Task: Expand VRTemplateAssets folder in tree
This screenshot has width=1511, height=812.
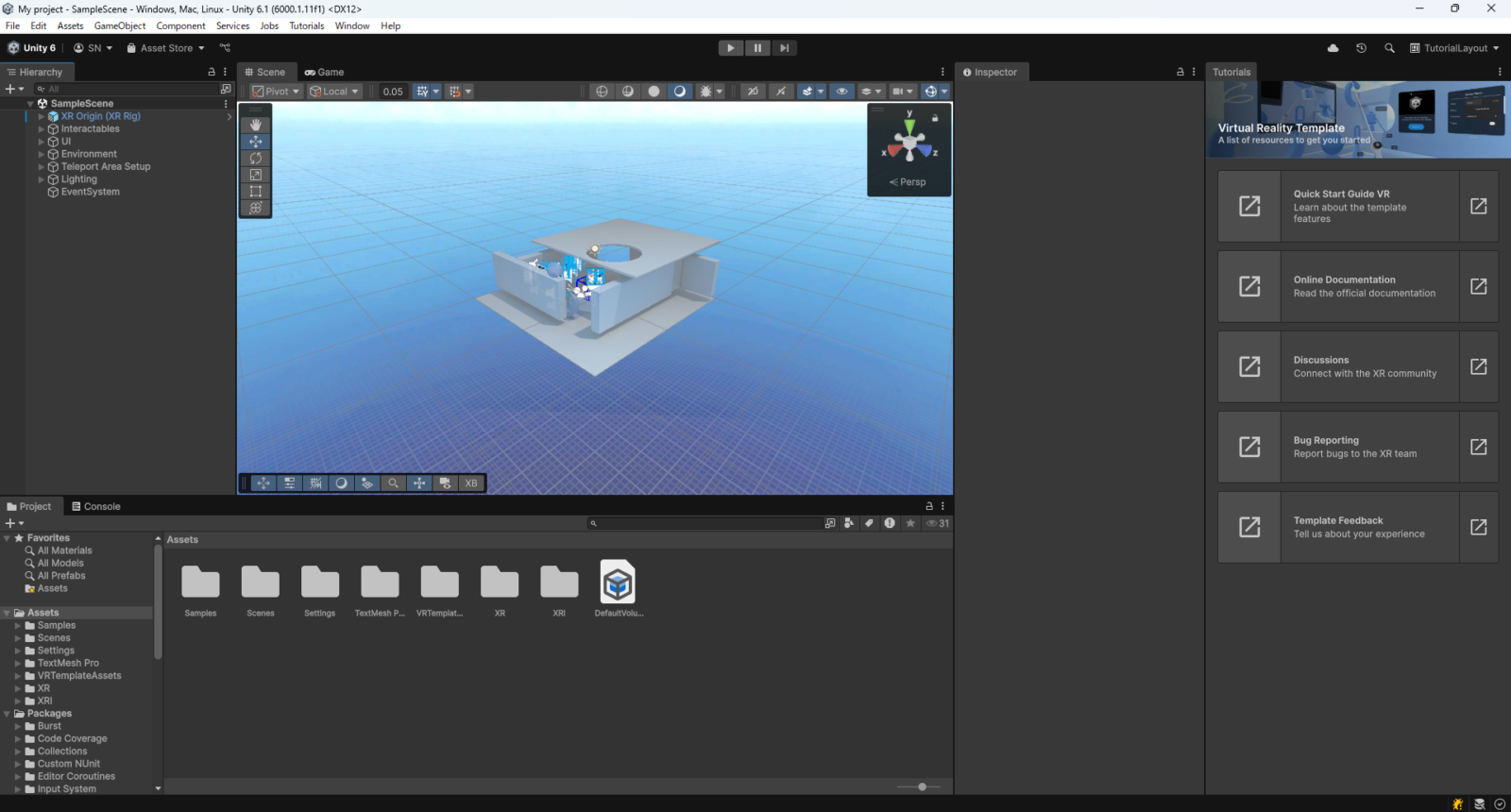Action: tap(18, 676)
